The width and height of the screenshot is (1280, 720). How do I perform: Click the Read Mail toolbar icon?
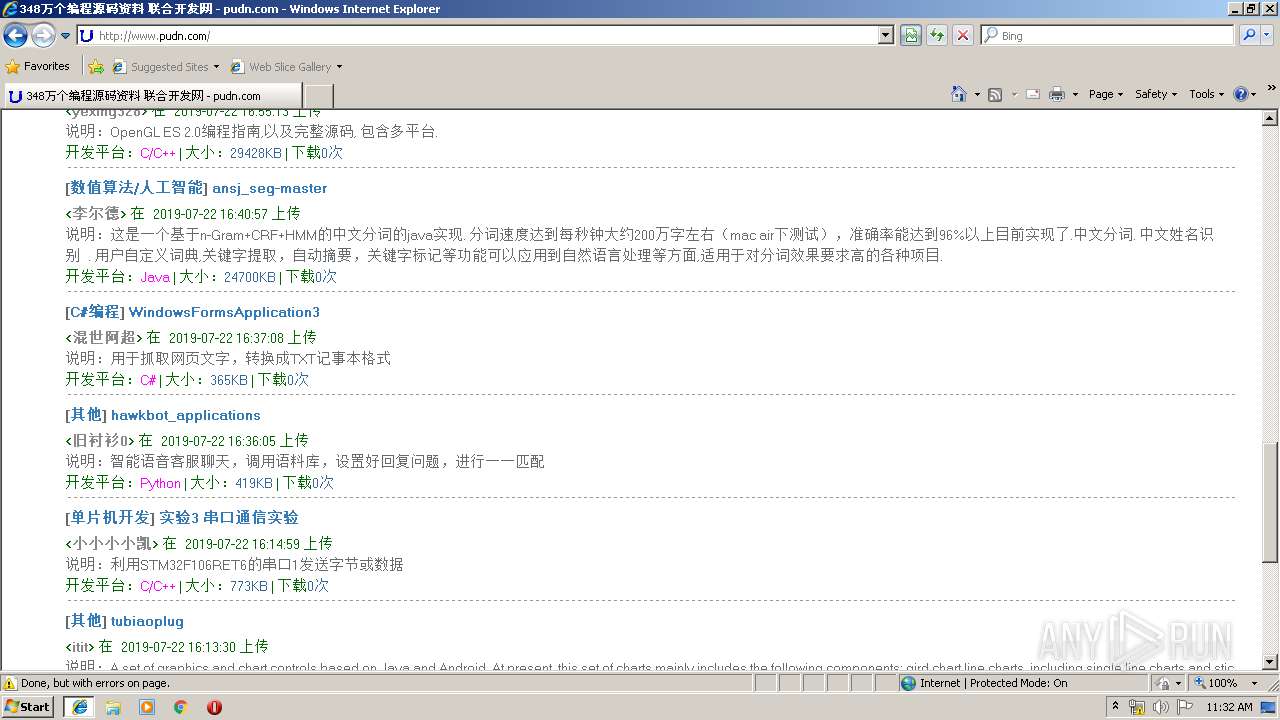pos(1033,94)
